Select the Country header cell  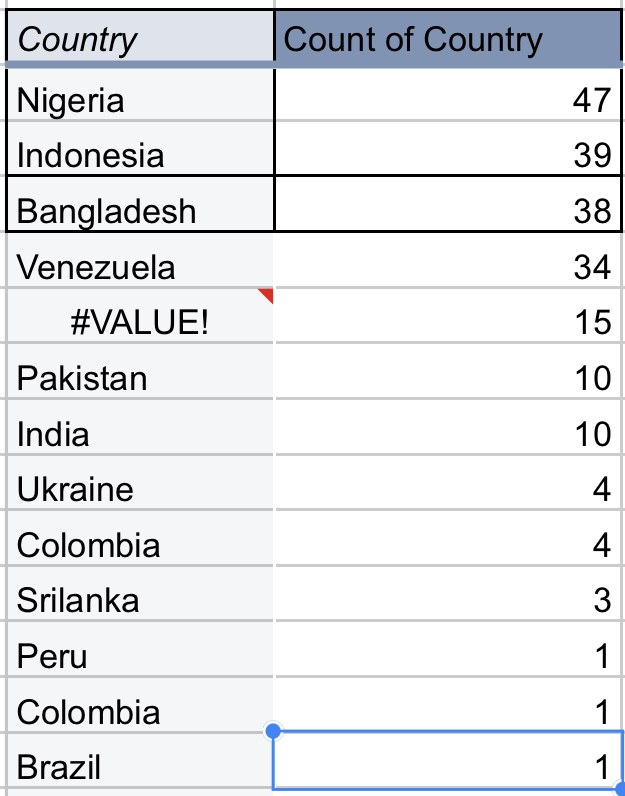coord(140,37)
